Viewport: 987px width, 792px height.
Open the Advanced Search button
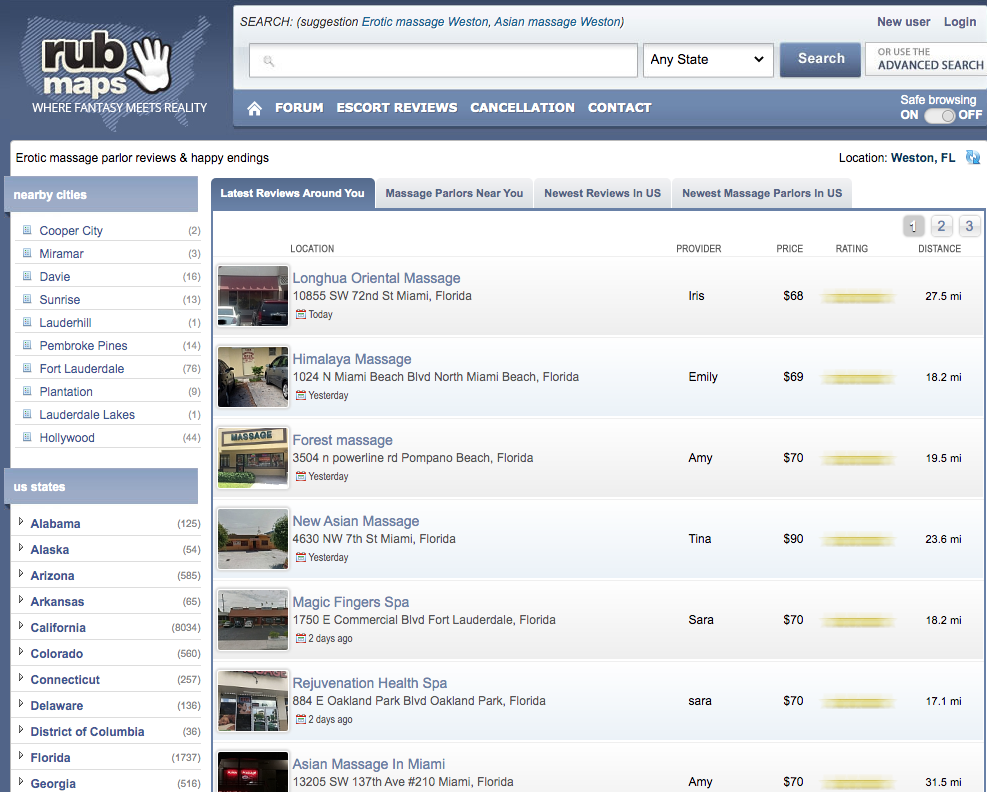tap(927, 59)
